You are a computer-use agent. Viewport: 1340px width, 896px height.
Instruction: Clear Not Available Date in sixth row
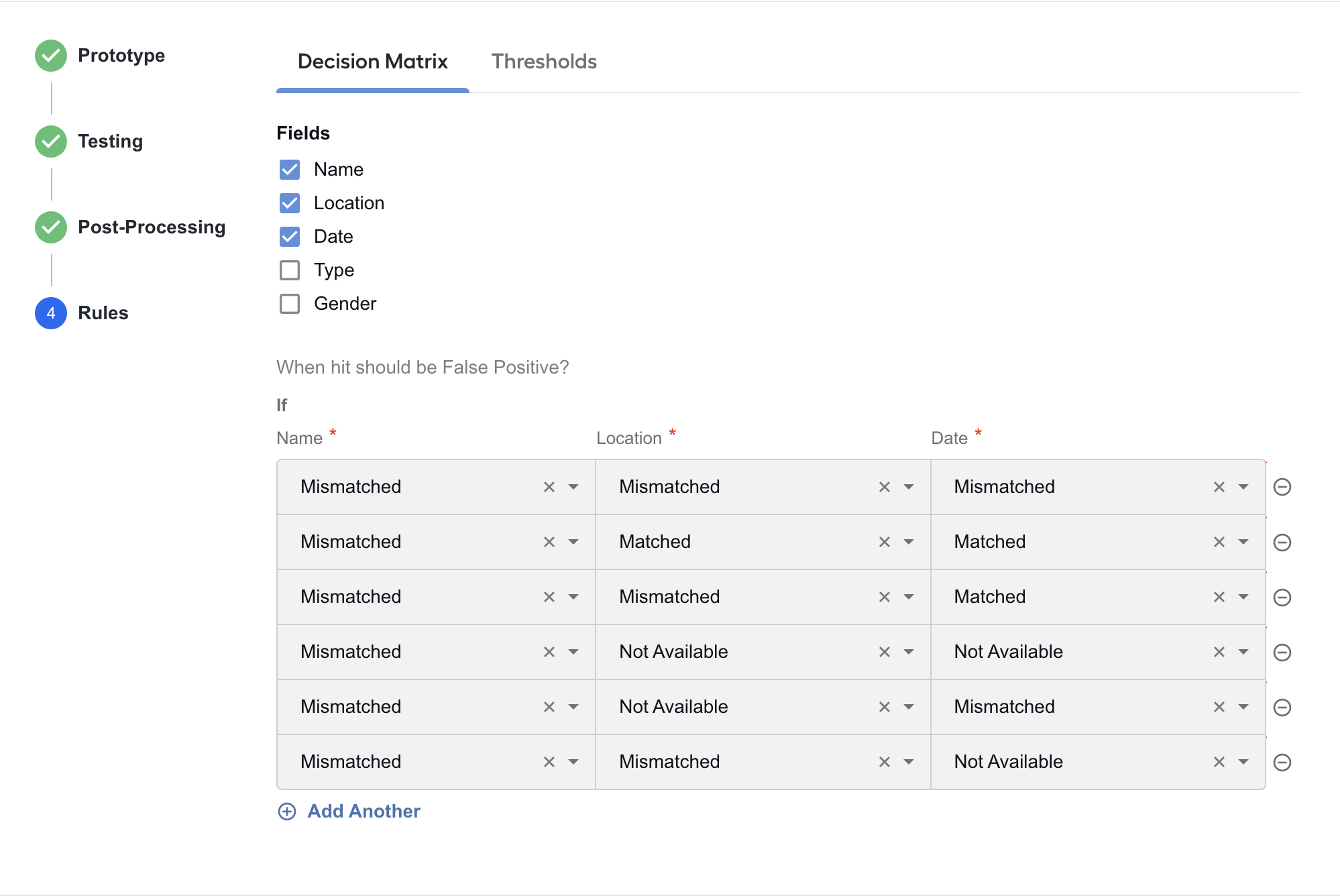click(1219, 762)
